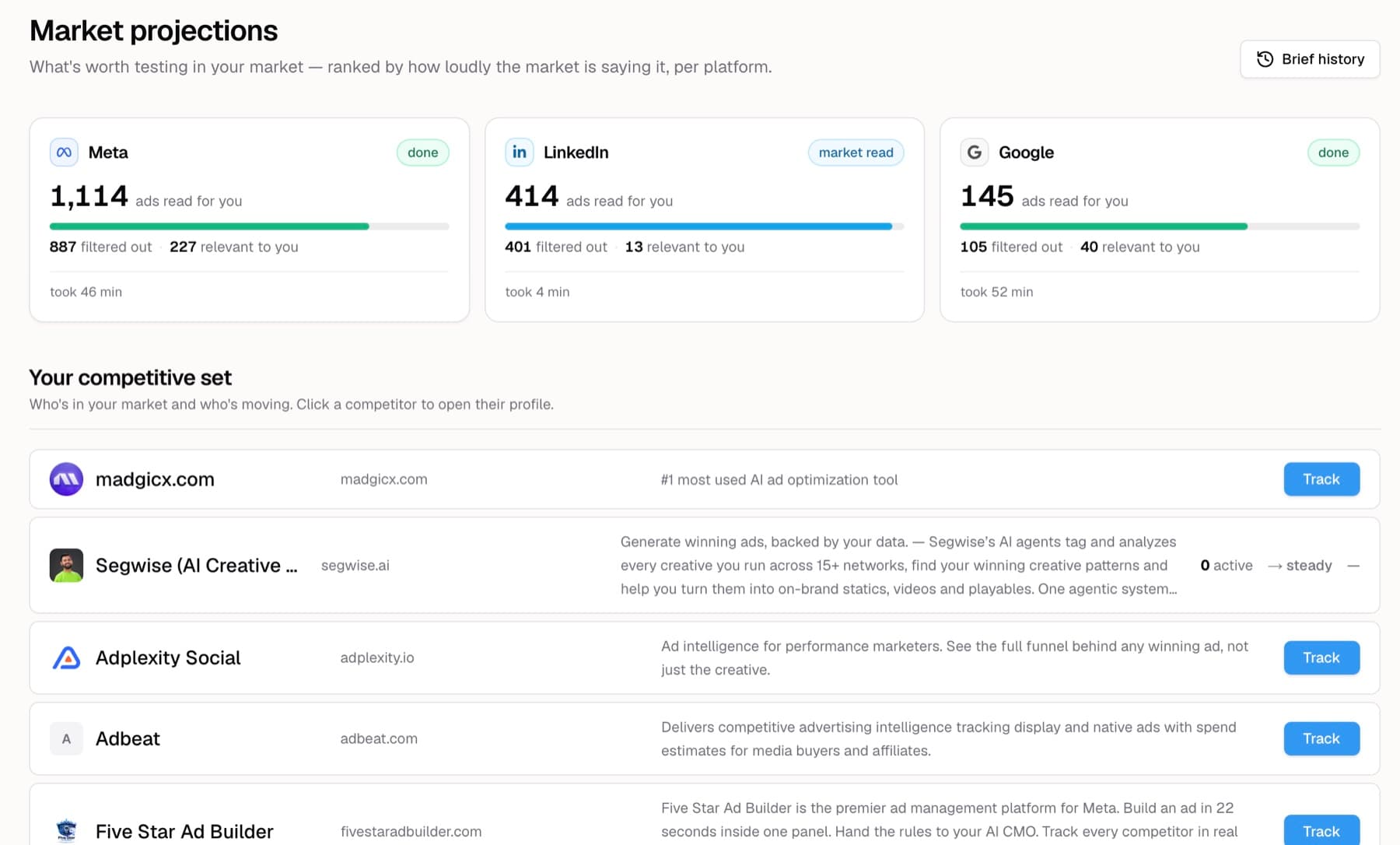
Task: Click the 'Market projections' heading
Action: click(154, 31)
